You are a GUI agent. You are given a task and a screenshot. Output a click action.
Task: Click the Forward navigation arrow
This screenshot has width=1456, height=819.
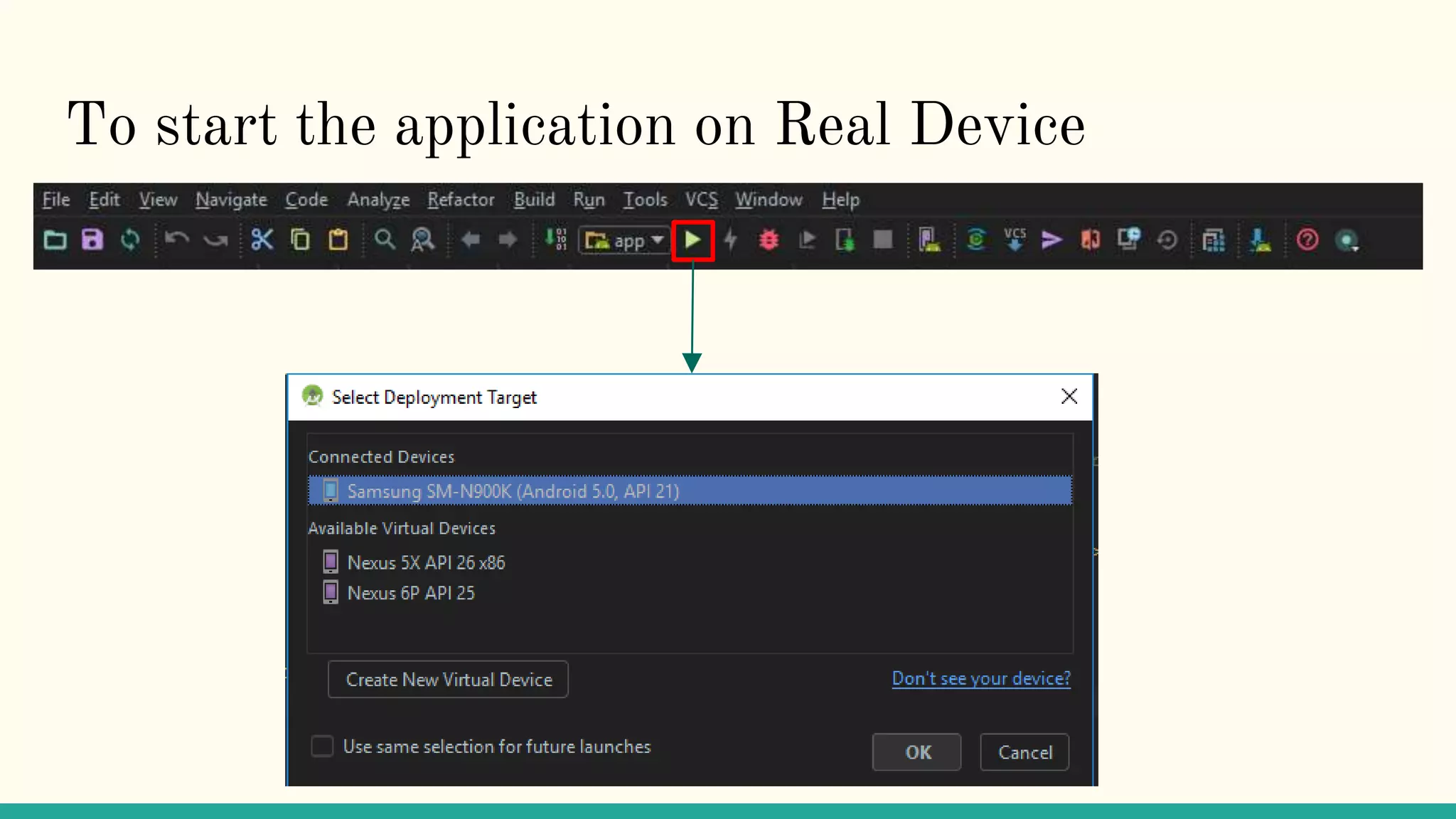(x=508, y=240)
